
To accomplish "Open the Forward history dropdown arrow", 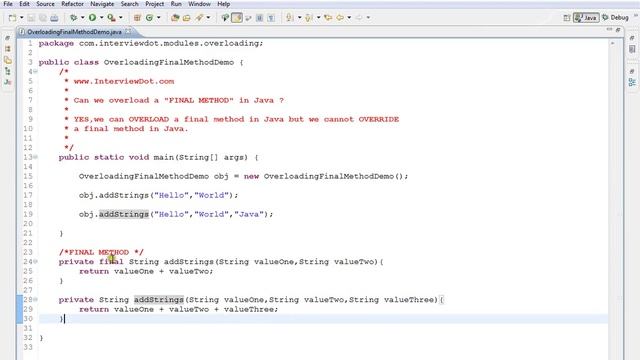I will tap(368, 18).
